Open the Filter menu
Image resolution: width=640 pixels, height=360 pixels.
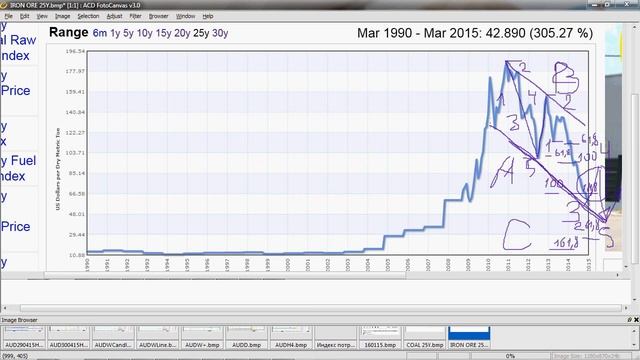(135, 16)
